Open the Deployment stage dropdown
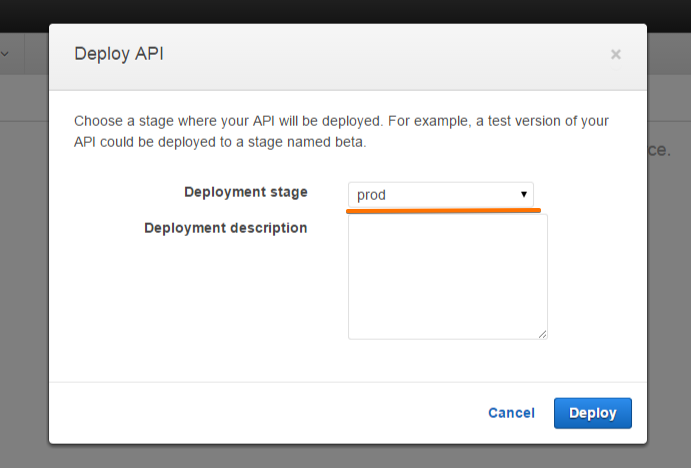The image size is (691, 468). point(440,194)
